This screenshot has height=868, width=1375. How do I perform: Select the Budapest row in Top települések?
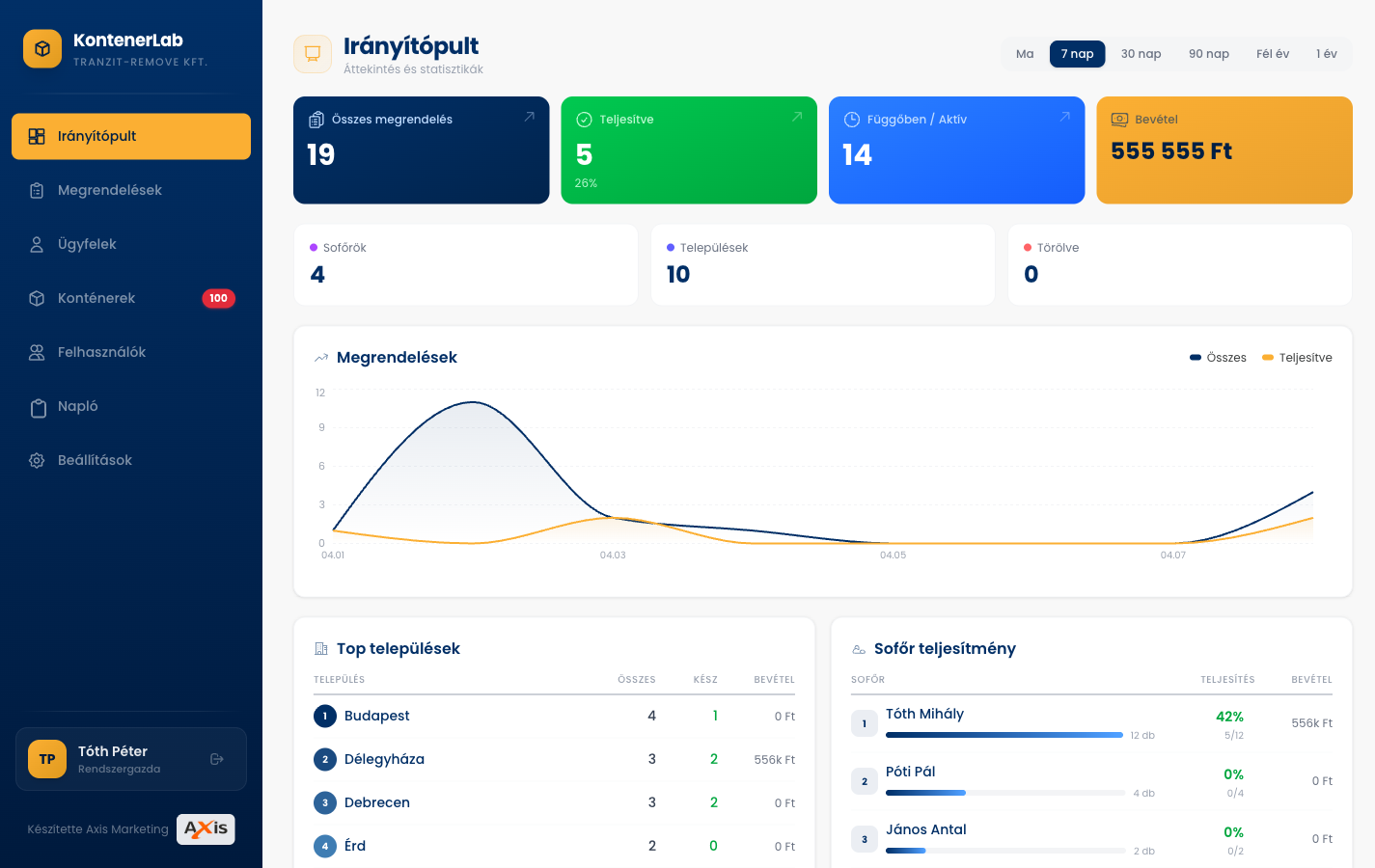(554, 716)
